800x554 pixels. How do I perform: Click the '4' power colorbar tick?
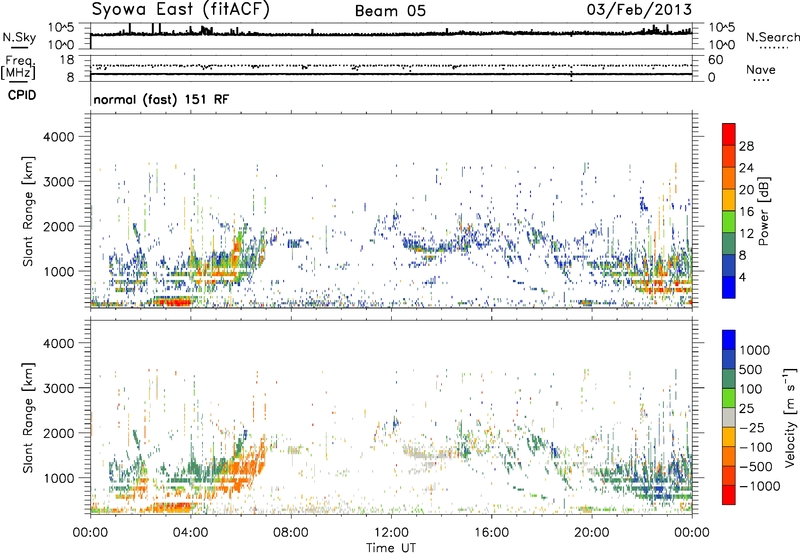[x=742, y=277]
